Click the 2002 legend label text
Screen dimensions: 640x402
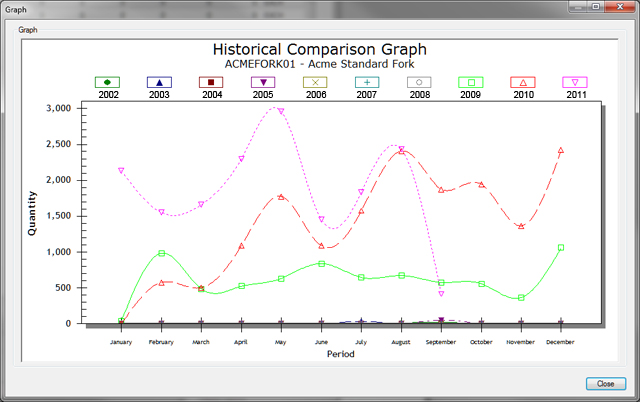click(109, 95)
